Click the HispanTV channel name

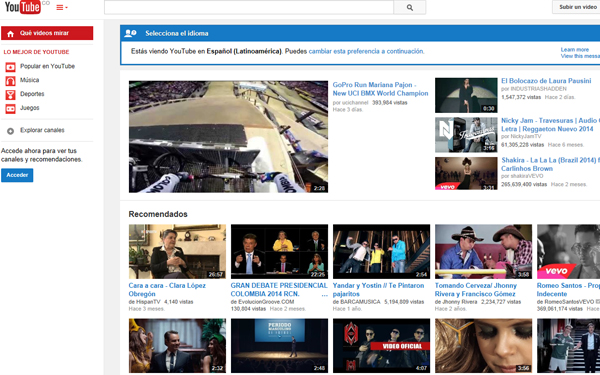(147, 302)
